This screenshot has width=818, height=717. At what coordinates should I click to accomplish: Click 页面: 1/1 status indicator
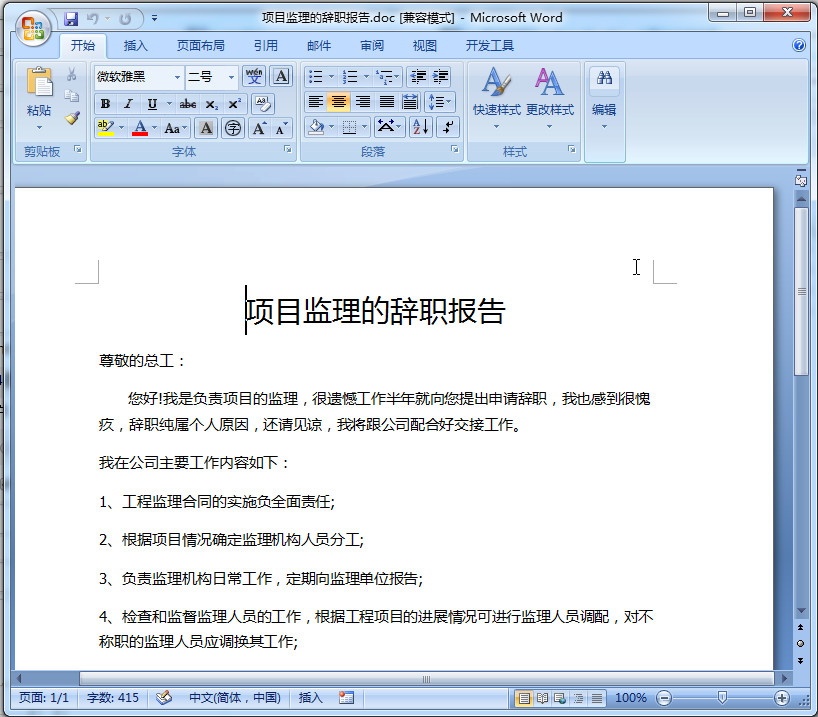(44, 698)
